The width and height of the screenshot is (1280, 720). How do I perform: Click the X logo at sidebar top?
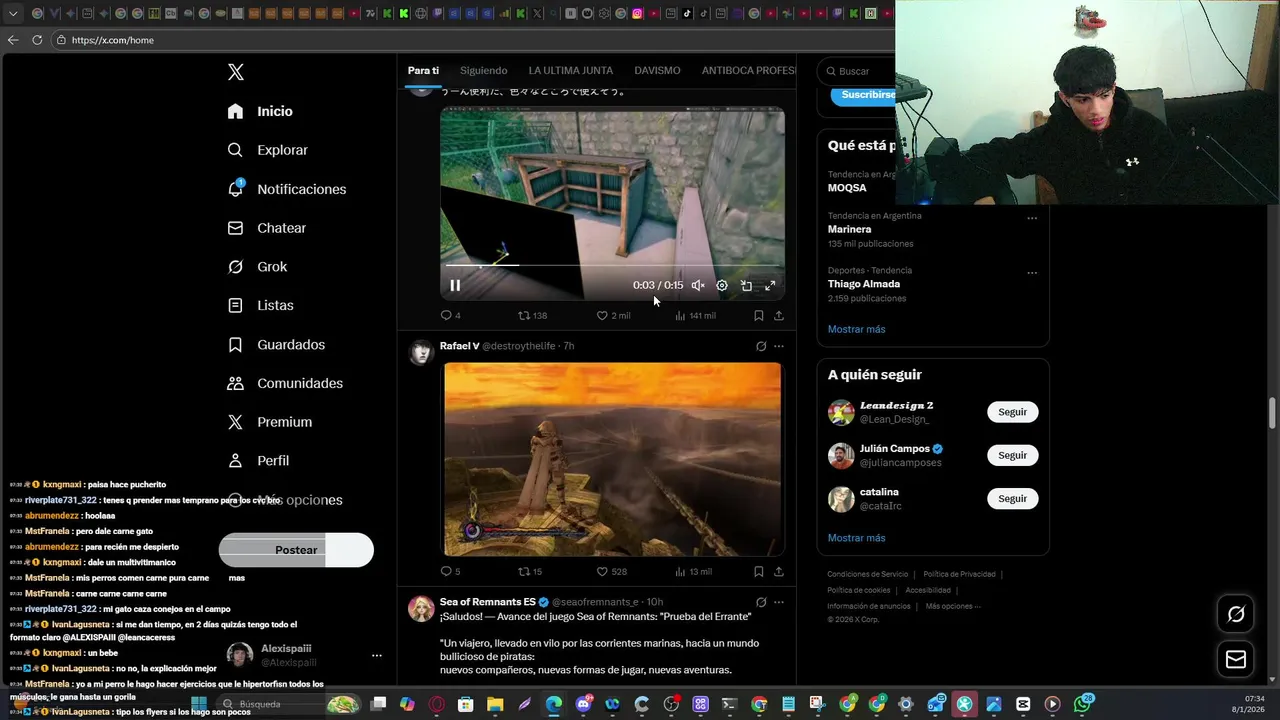pos(236,72)
